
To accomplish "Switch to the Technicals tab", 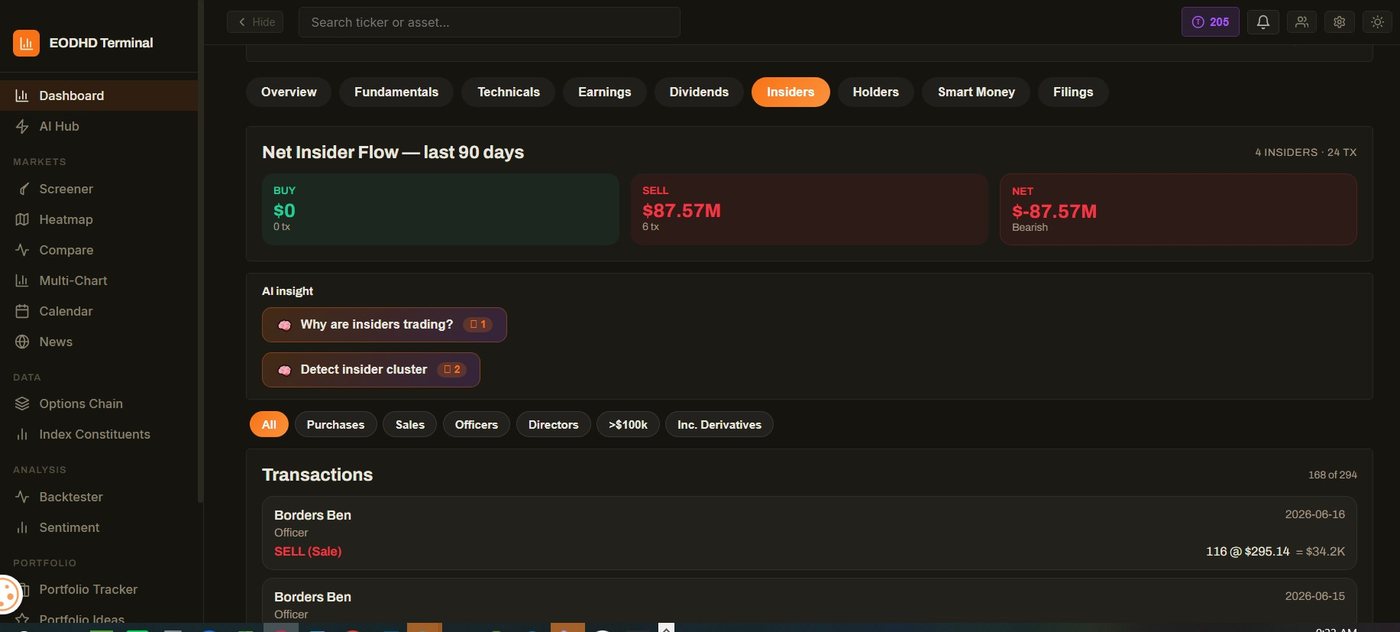I will tap(508, 92).
